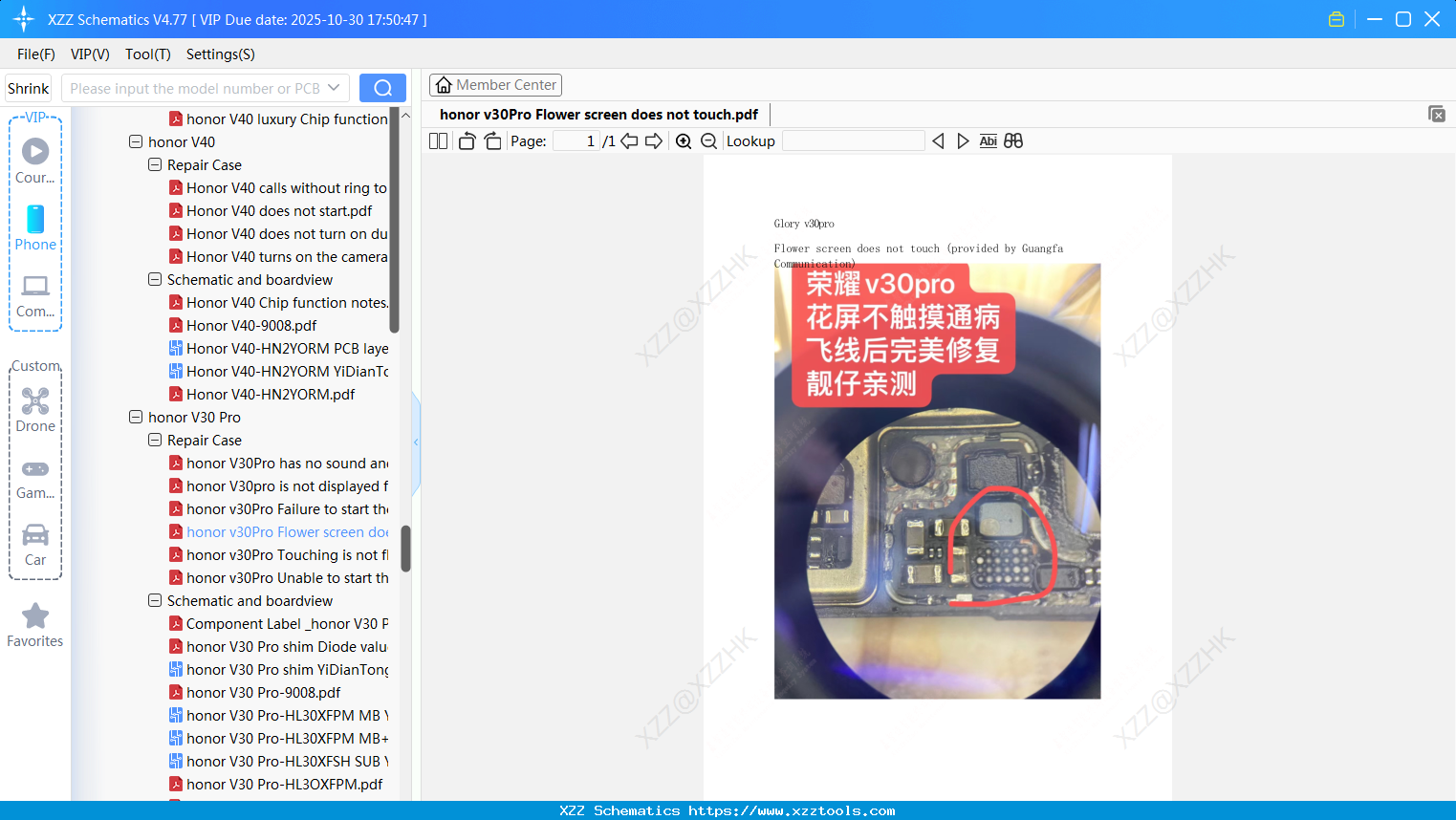This screenshot has height=820, width=1456.
Task: Jump to previous lookup result triangle
Action: pyautogui.click(x=938, y=141)
